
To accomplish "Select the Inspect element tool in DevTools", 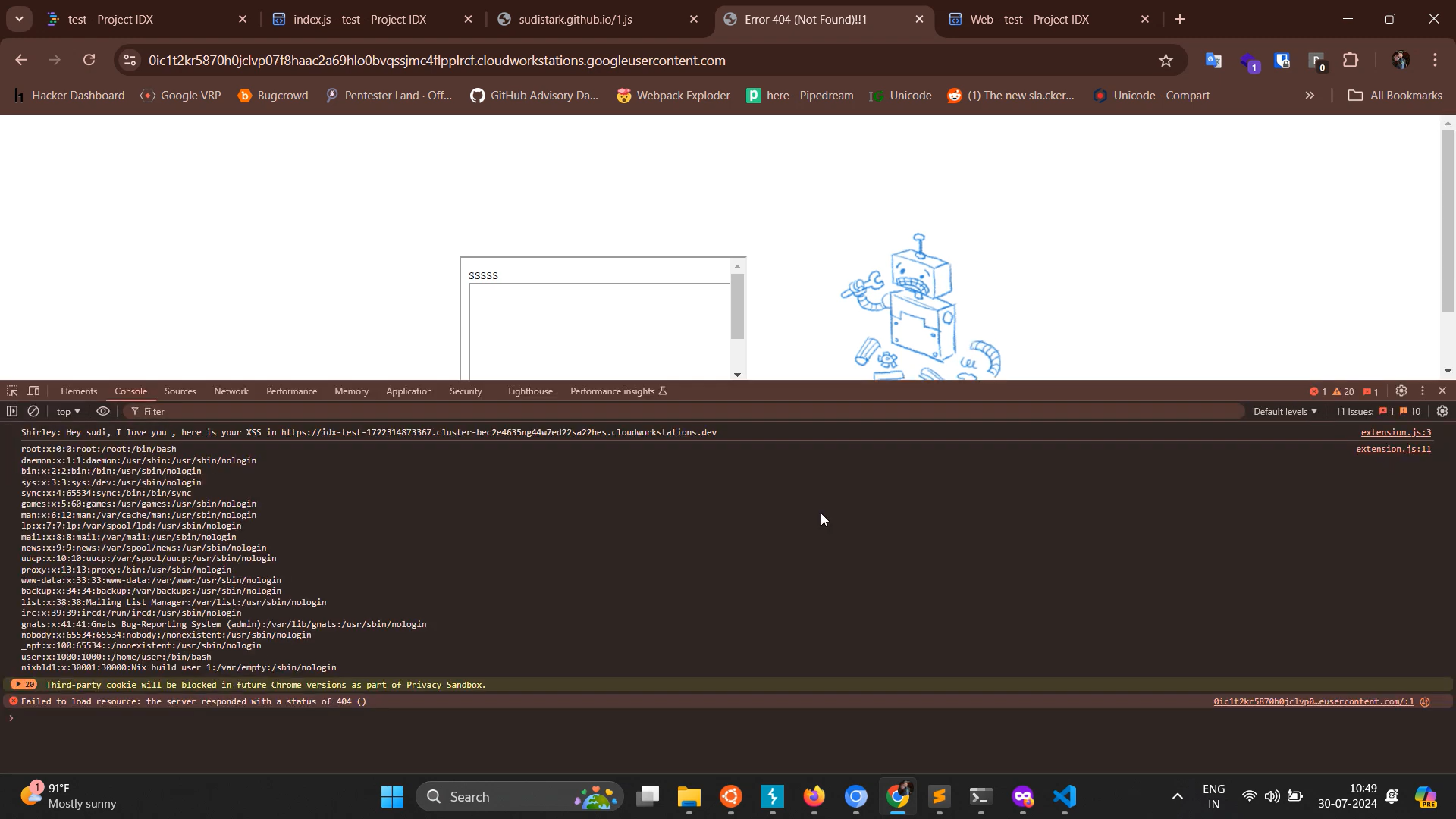I will (x=12, y=391).
